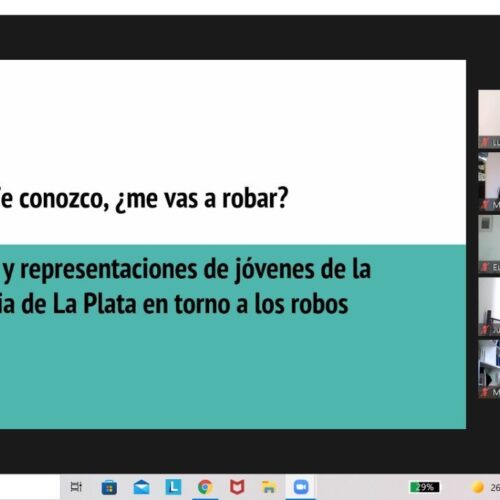
Task: Open Task View from the taskbar
Action: pyautogui.click(x=76, y=487)
